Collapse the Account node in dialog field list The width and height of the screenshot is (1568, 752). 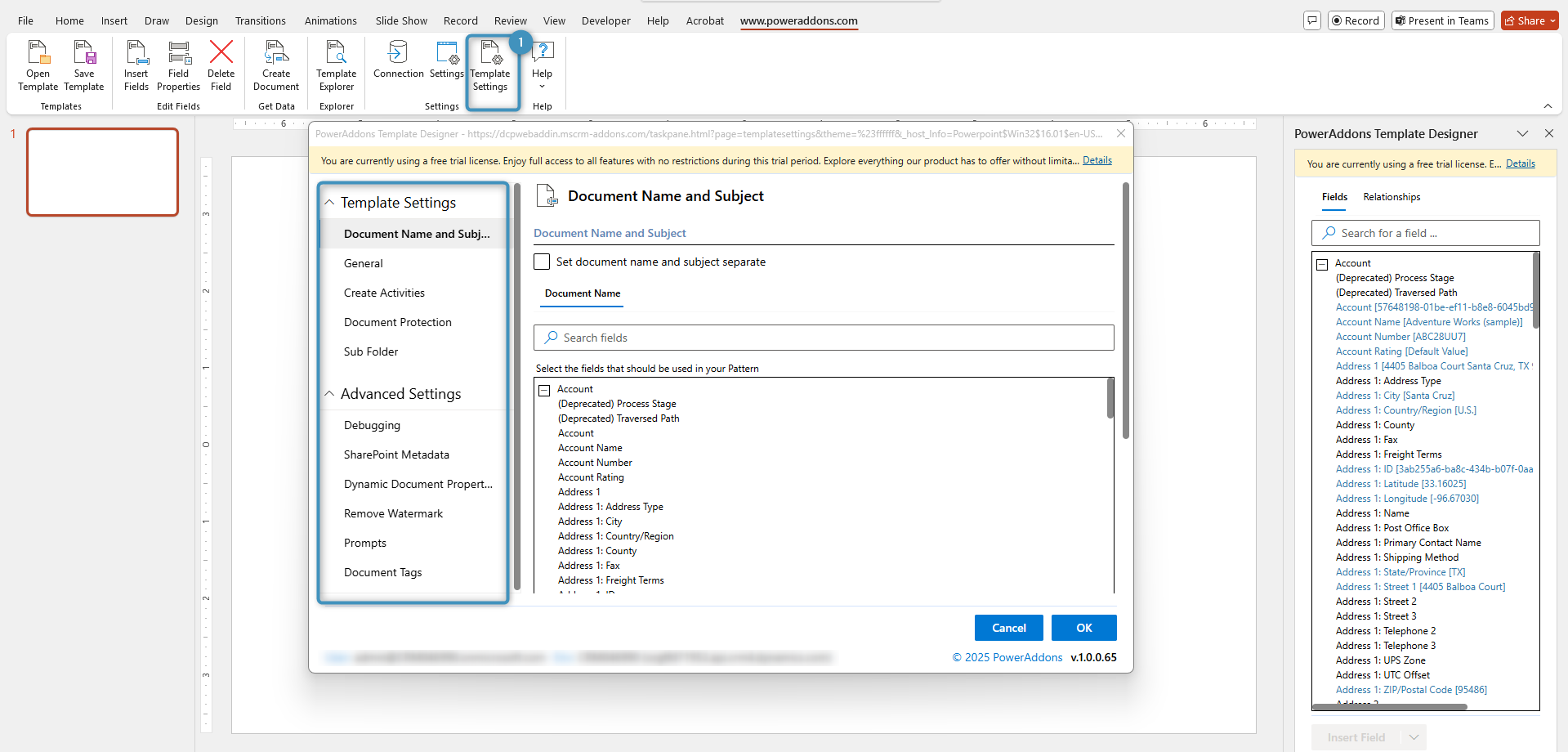pyautogui.click(x=544, y=391)
